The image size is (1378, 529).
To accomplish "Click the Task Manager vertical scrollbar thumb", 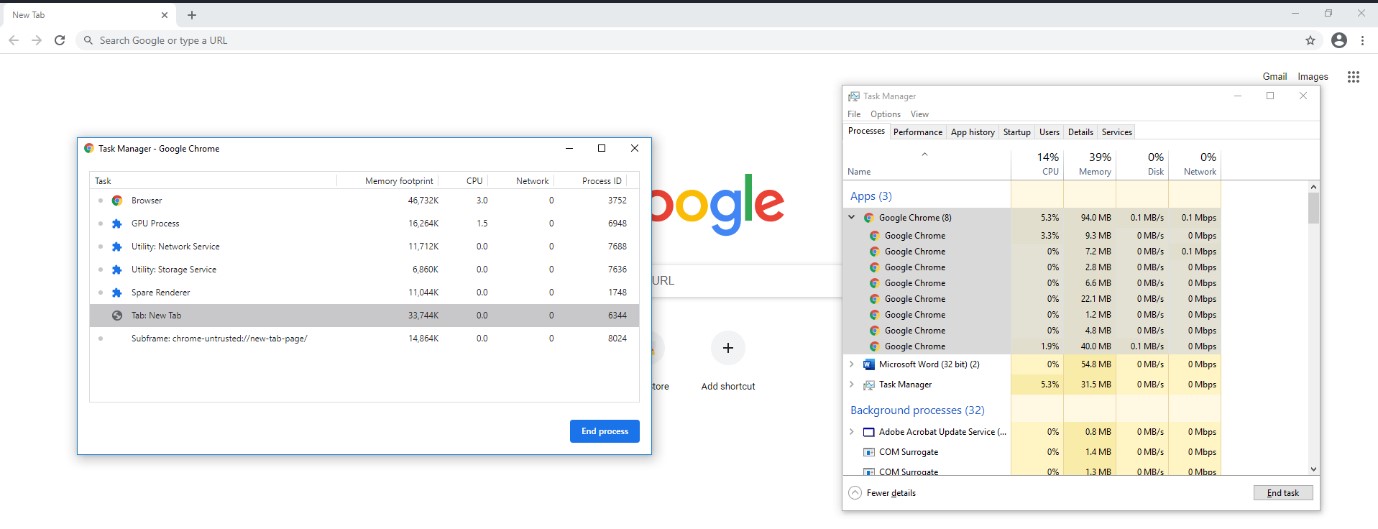I will click(1314, 208).
